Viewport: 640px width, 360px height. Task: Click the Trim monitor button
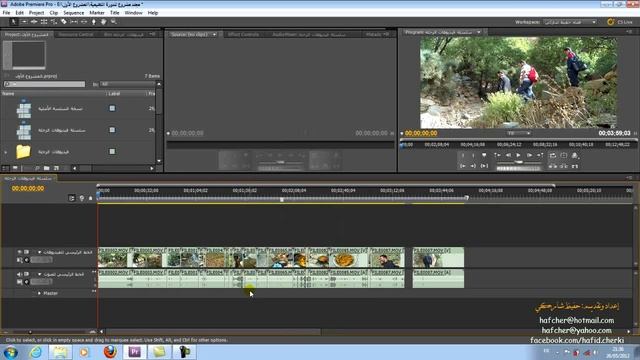click(575, 166)
